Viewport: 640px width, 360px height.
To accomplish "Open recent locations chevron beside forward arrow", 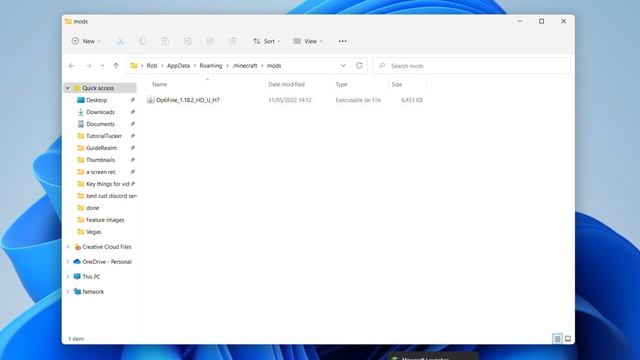I will point(102,66).
